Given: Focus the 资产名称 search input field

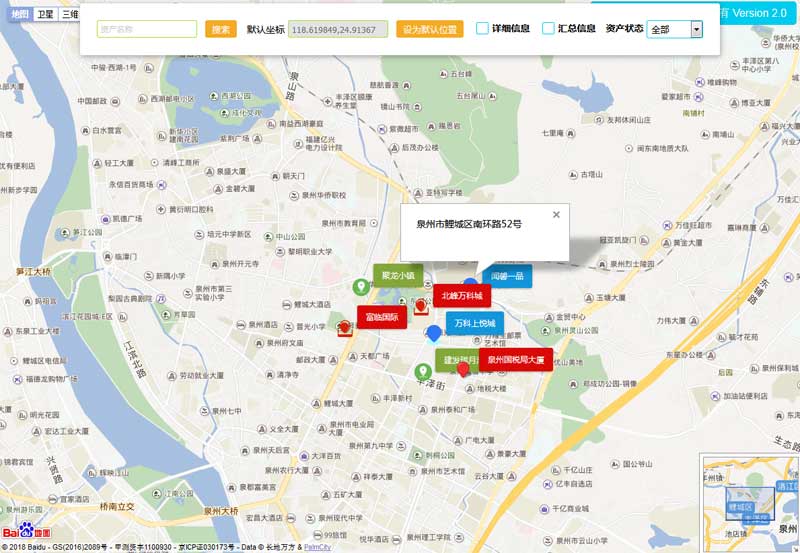Looking at the screenshot, I should pos(147,29).
